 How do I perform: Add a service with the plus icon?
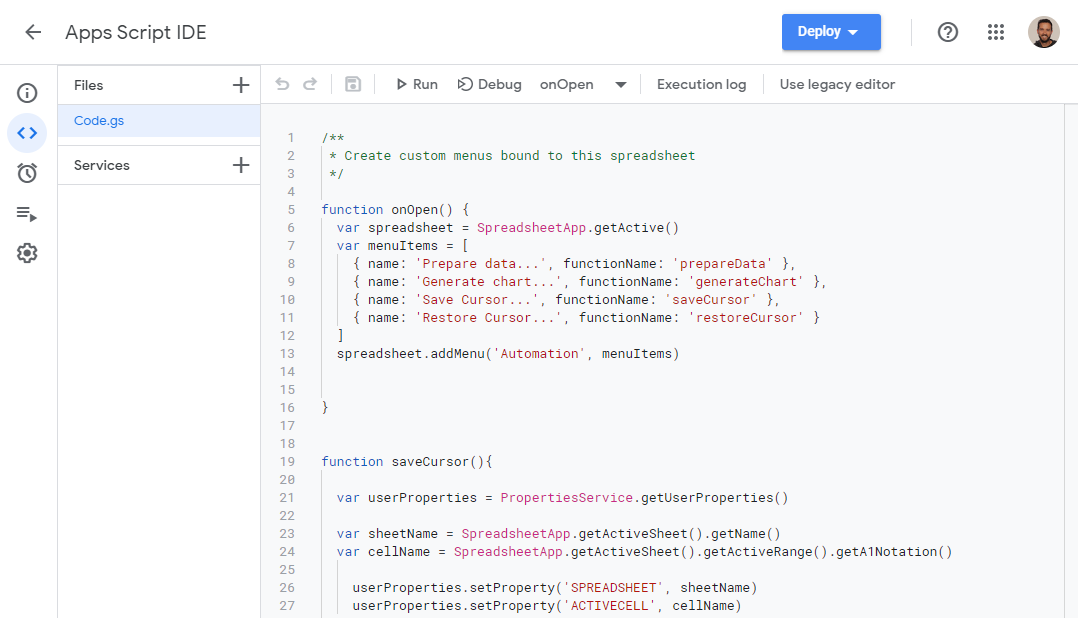tap(240, 164)
